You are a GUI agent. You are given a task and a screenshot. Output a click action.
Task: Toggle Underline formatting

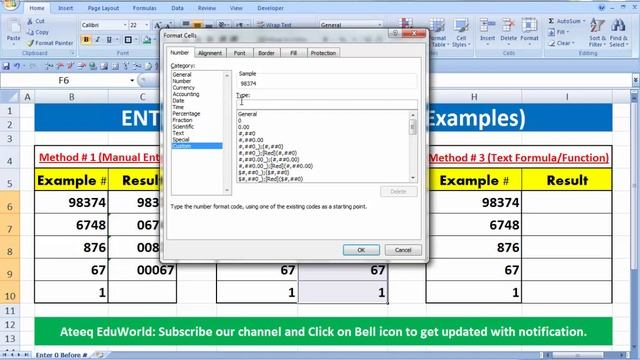[109, 40]
